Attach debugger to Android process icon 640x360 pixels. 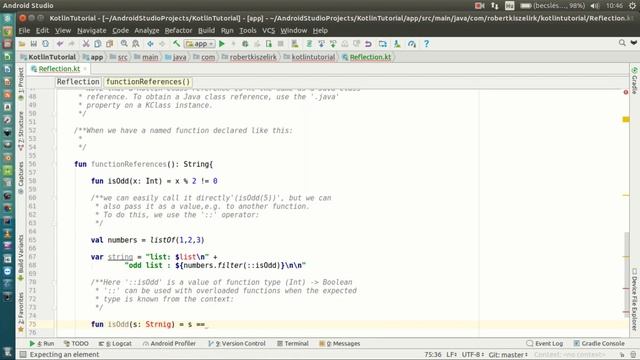click(x=269, y=44)
